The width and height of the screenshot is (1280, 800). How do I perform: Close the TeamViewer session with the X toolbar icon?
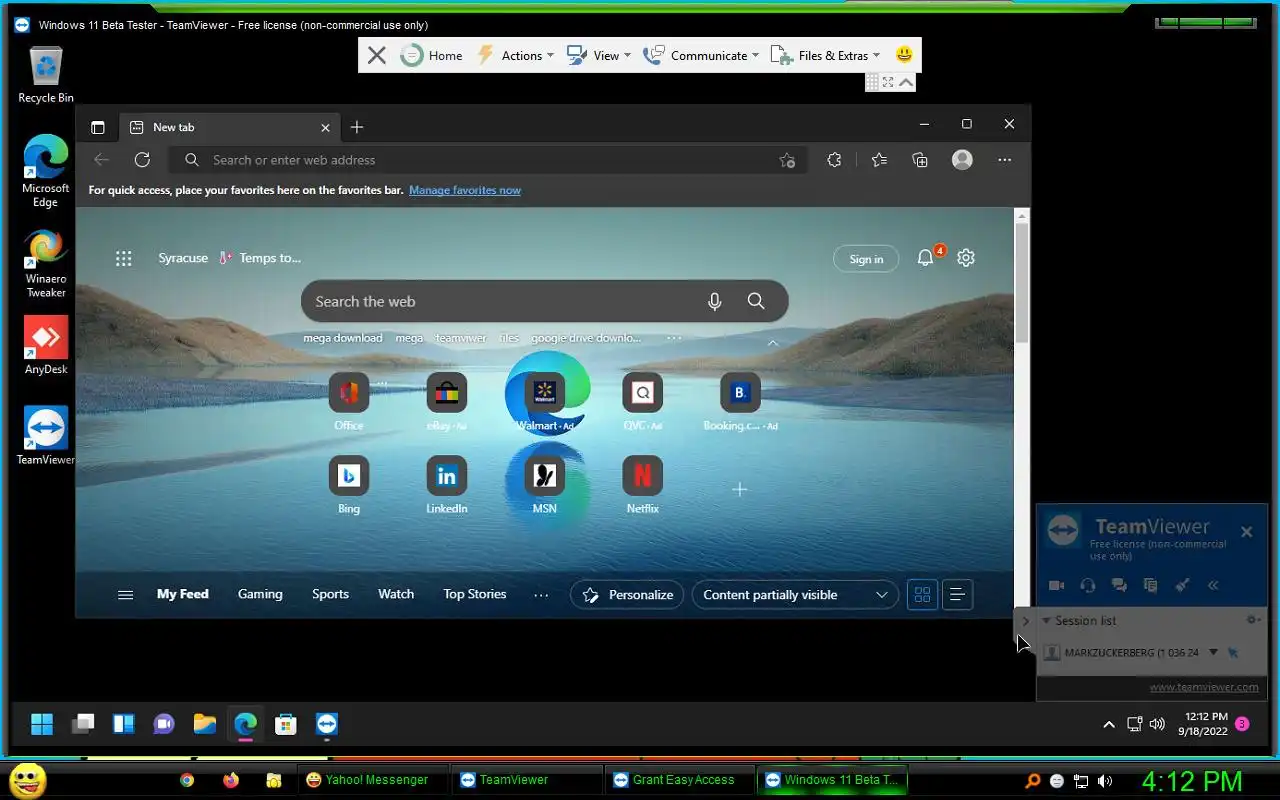click(376, 56)
